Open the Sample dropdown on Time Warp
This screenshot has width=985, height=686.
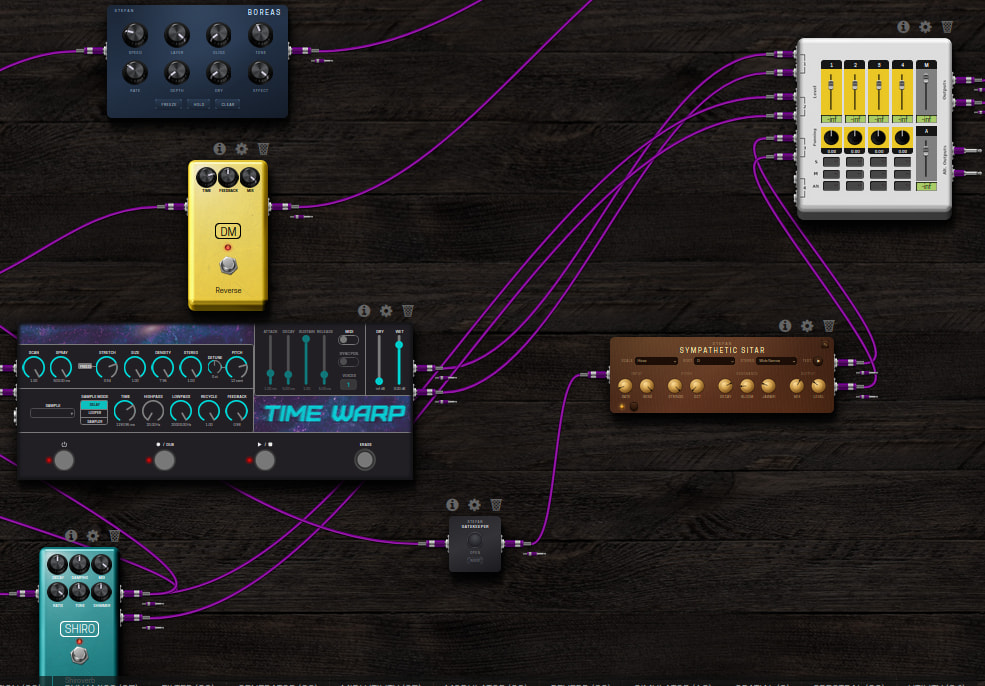tap(52, 413)
